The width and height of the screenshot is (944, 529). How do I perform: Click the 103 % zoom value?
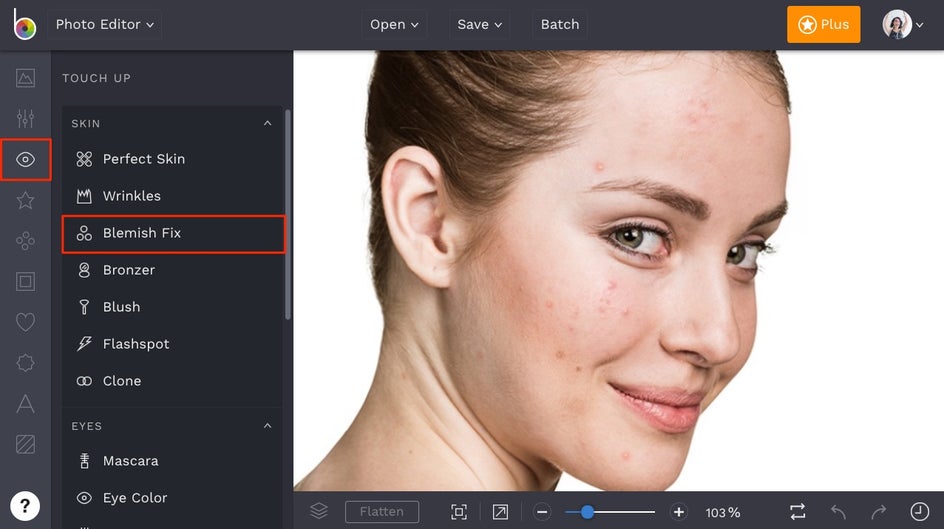[x=723, y=513]
